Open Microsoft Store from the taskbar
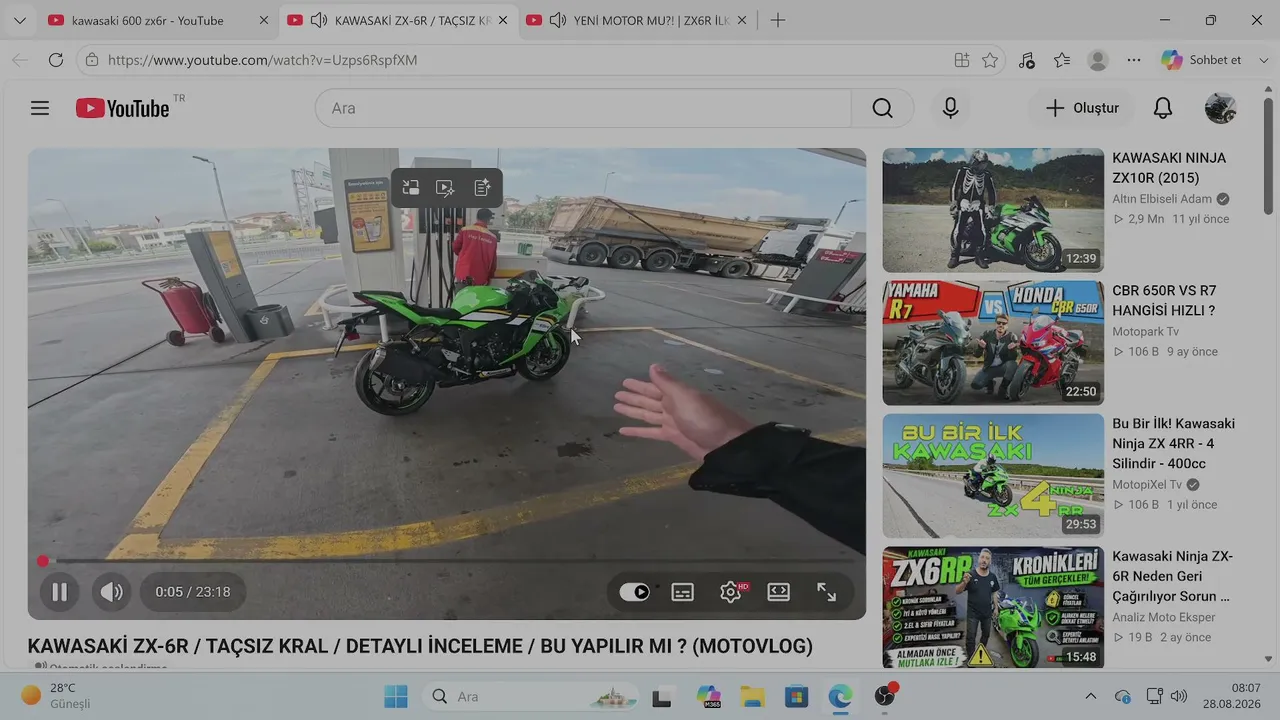The width and height of the screenshot is (1280, 720). click(796, 696)
